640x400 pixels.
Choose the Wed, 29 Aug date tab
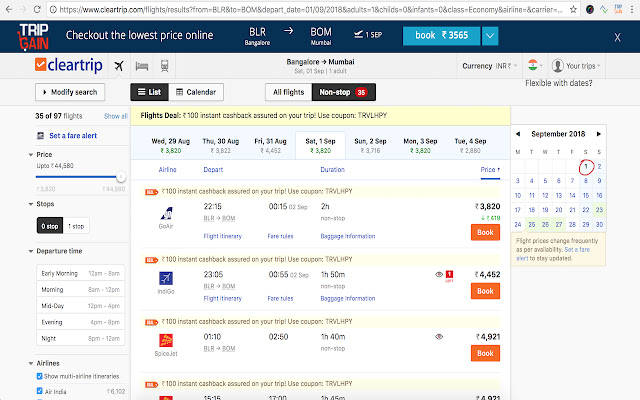pyautogui.click(x=171, y=145)
